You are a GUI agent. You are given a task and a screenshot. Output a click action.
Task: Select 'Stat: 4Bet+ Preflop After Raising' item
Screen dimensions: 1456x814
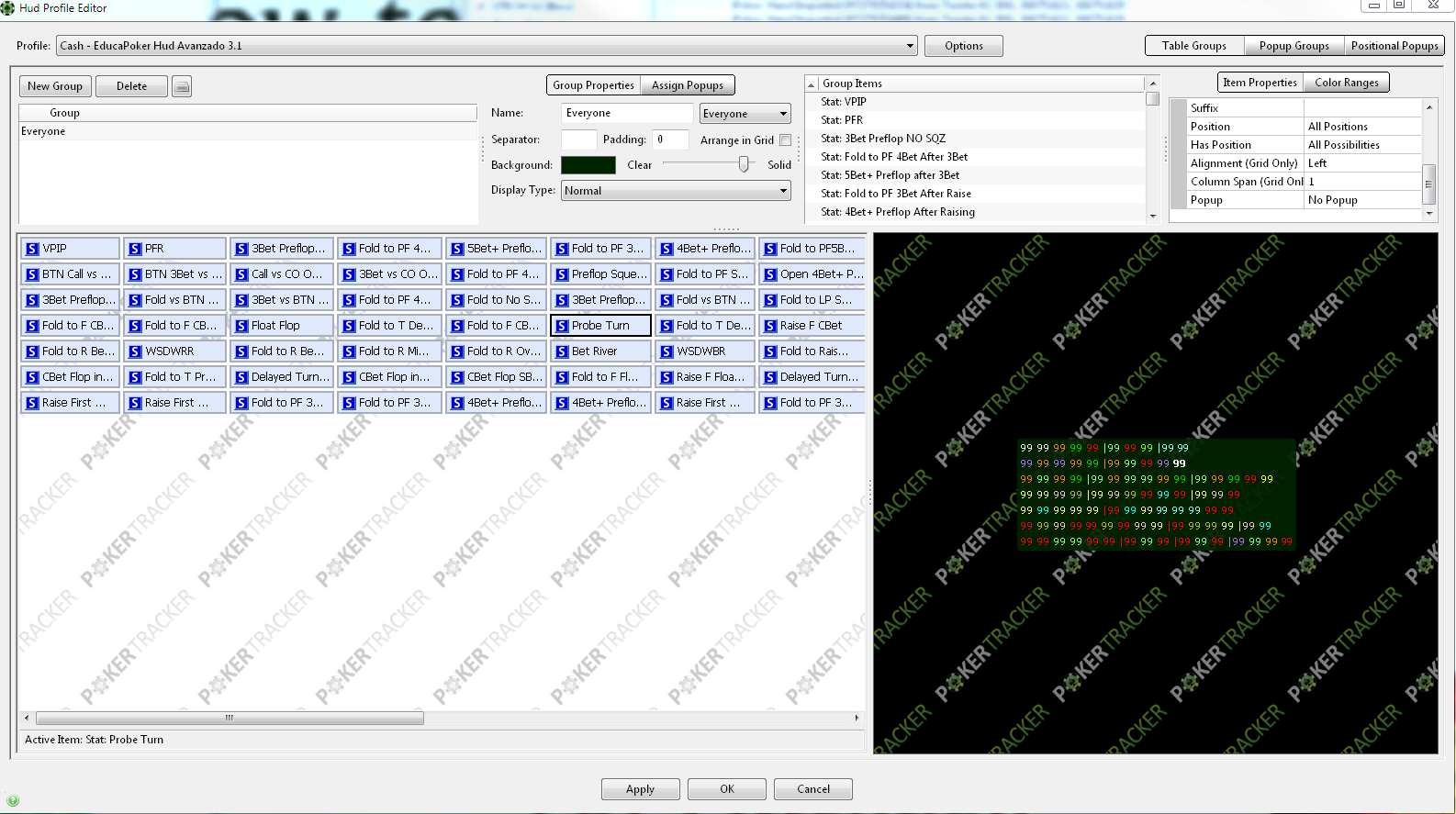pyautogui.click(x=977, y=212)
